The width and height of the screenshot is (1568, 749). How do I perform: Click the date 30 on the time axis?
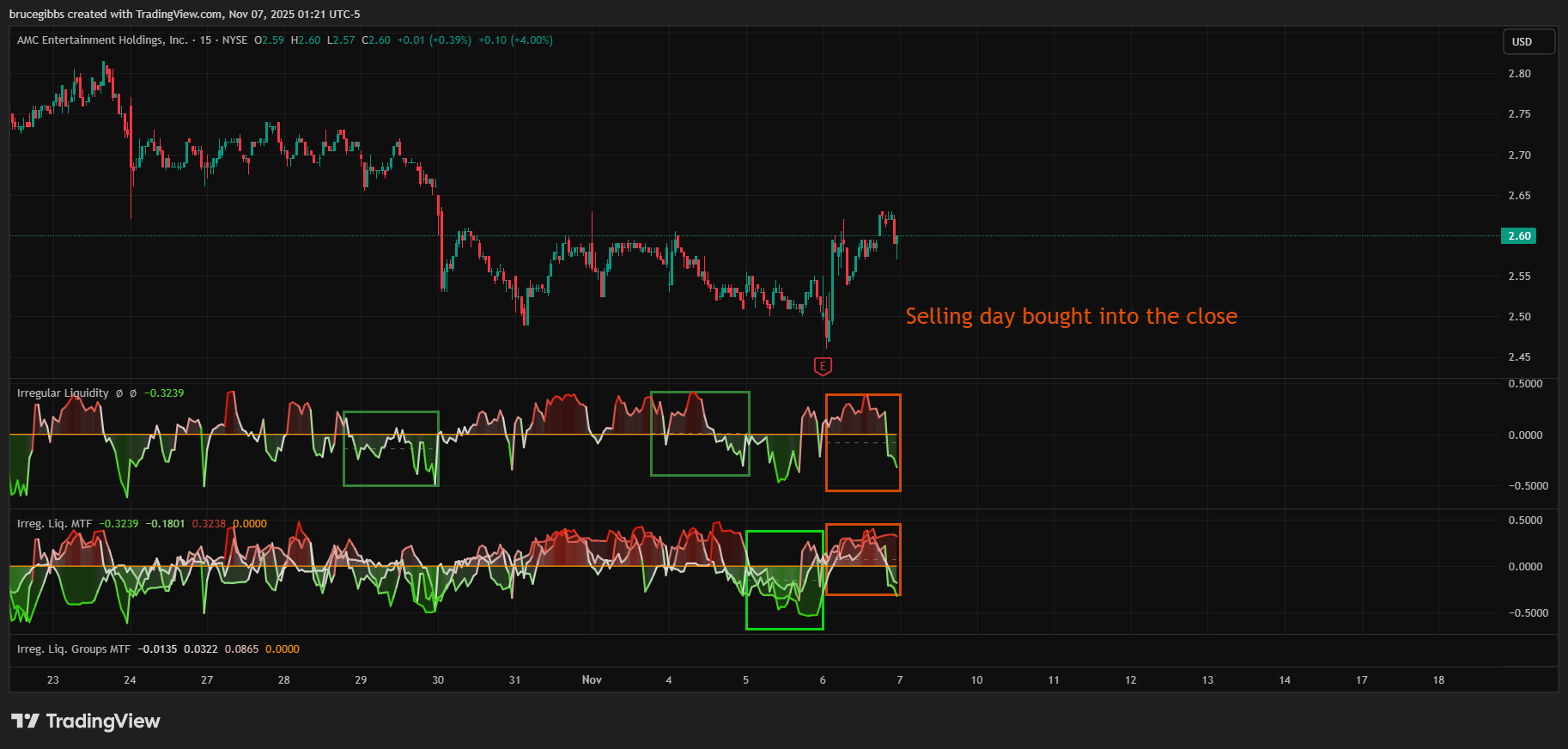[438, 680]
